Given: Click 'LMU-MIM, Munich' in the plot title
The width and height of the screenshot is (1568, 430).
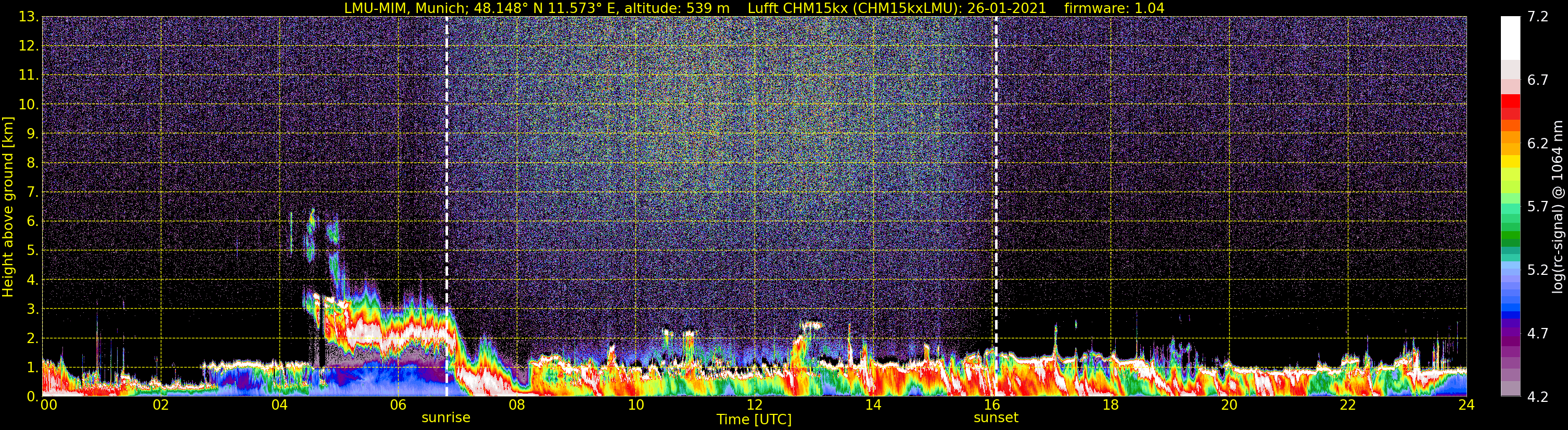Looking at the screenshot, I should pyautogui.click(x=406, y=8).
